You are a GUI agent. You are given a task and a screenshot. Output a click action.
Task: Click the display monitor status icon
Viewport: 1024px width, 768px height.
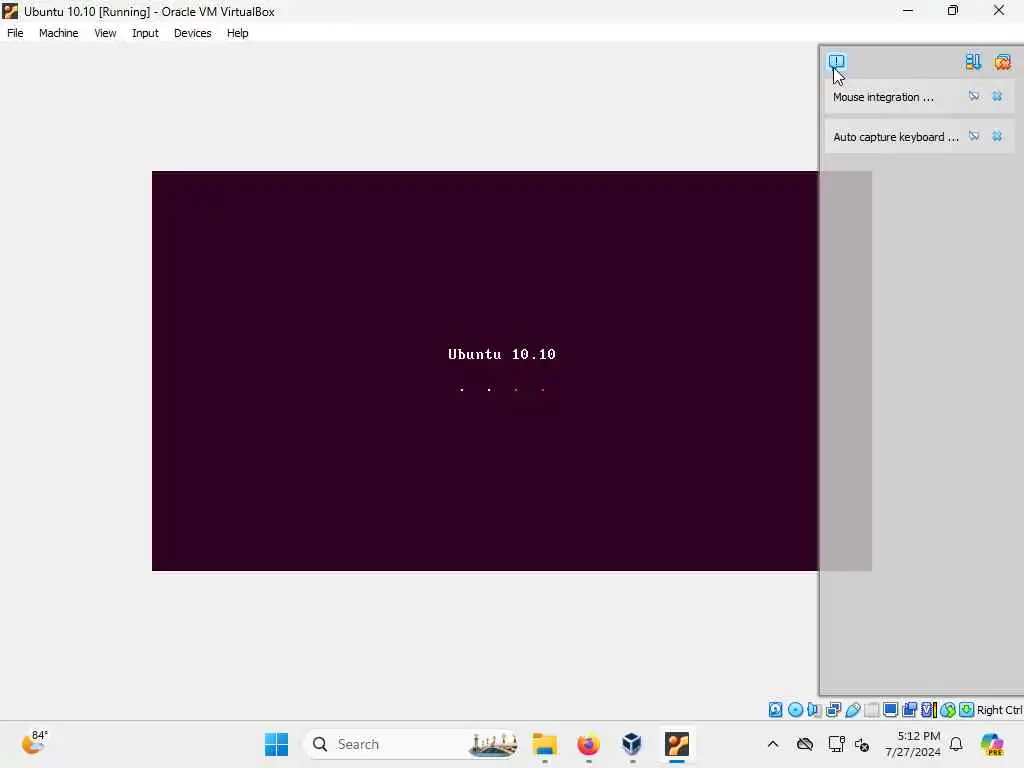tap(890, 710)
